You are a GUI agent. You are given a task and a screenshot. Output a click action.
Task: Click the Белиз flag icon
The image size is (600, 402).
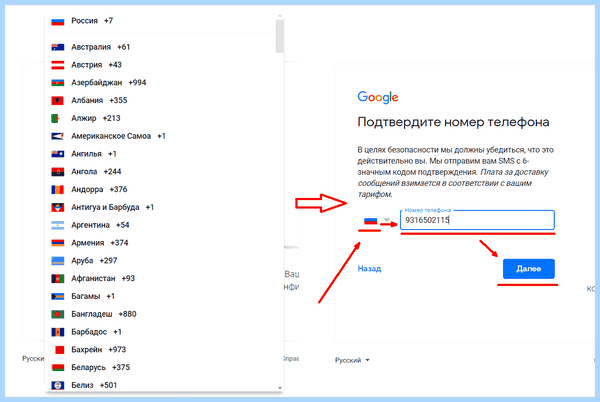(x=58, y=385)
